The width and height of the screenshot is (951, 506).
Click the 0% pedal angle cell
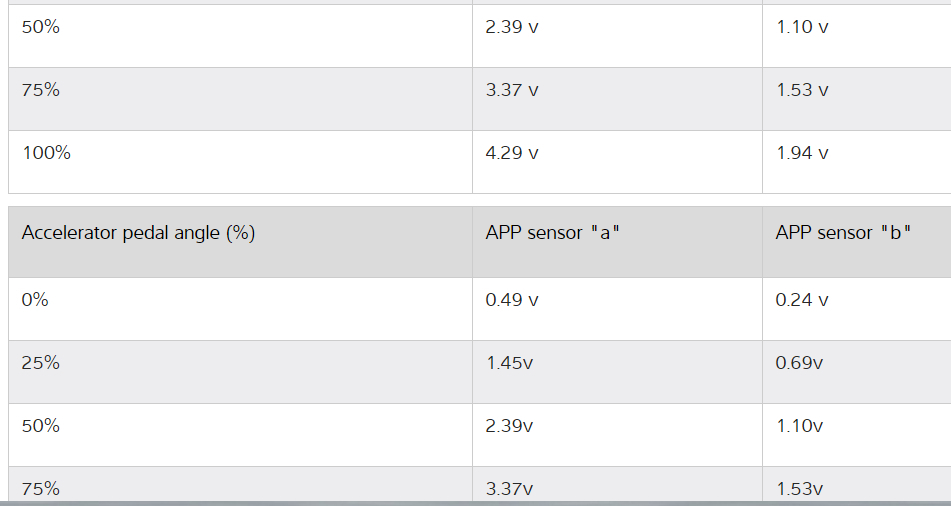pyautogui.click(x=35, y=300)
